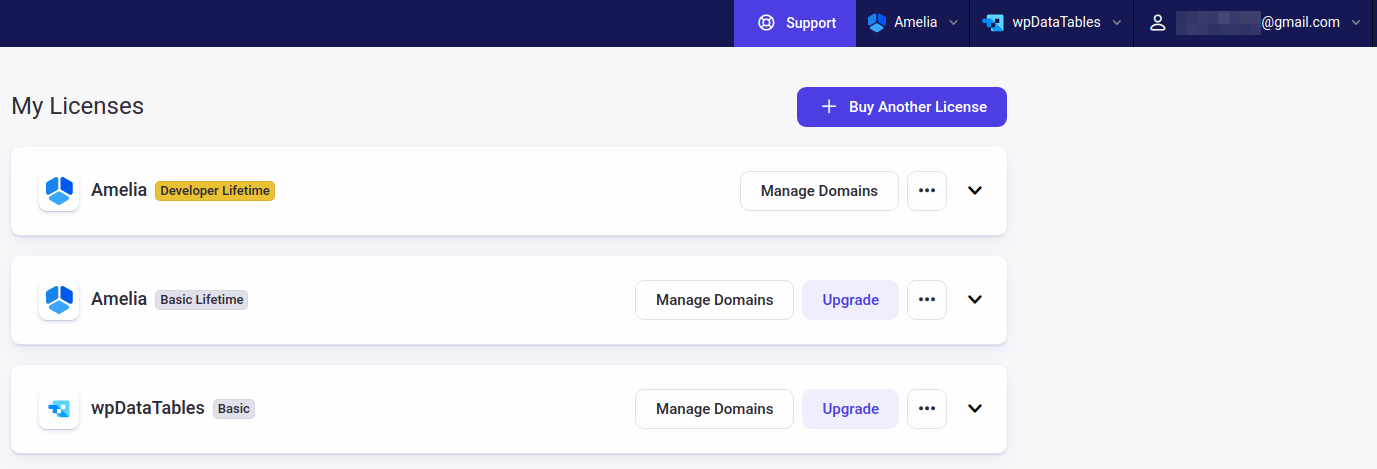Expand the wpDataTables chevron in top bar
The image size is (1377, 469).
pos(1116,23)
